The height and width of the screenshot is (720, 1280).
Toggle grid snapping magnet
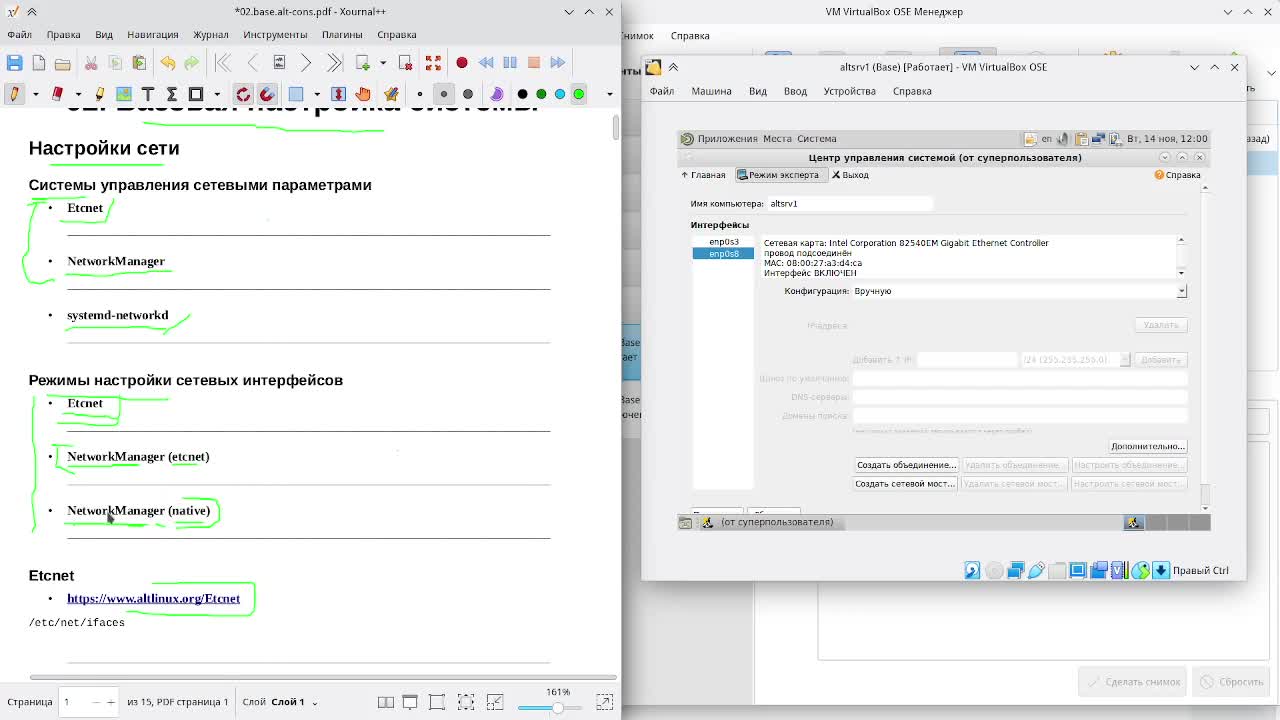[267, 94]
